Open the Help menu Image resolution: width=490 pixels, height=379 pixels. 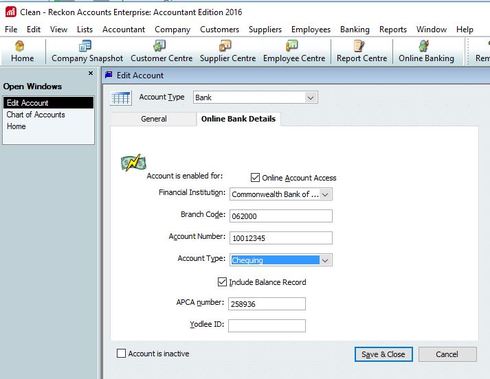coord(465,29)
